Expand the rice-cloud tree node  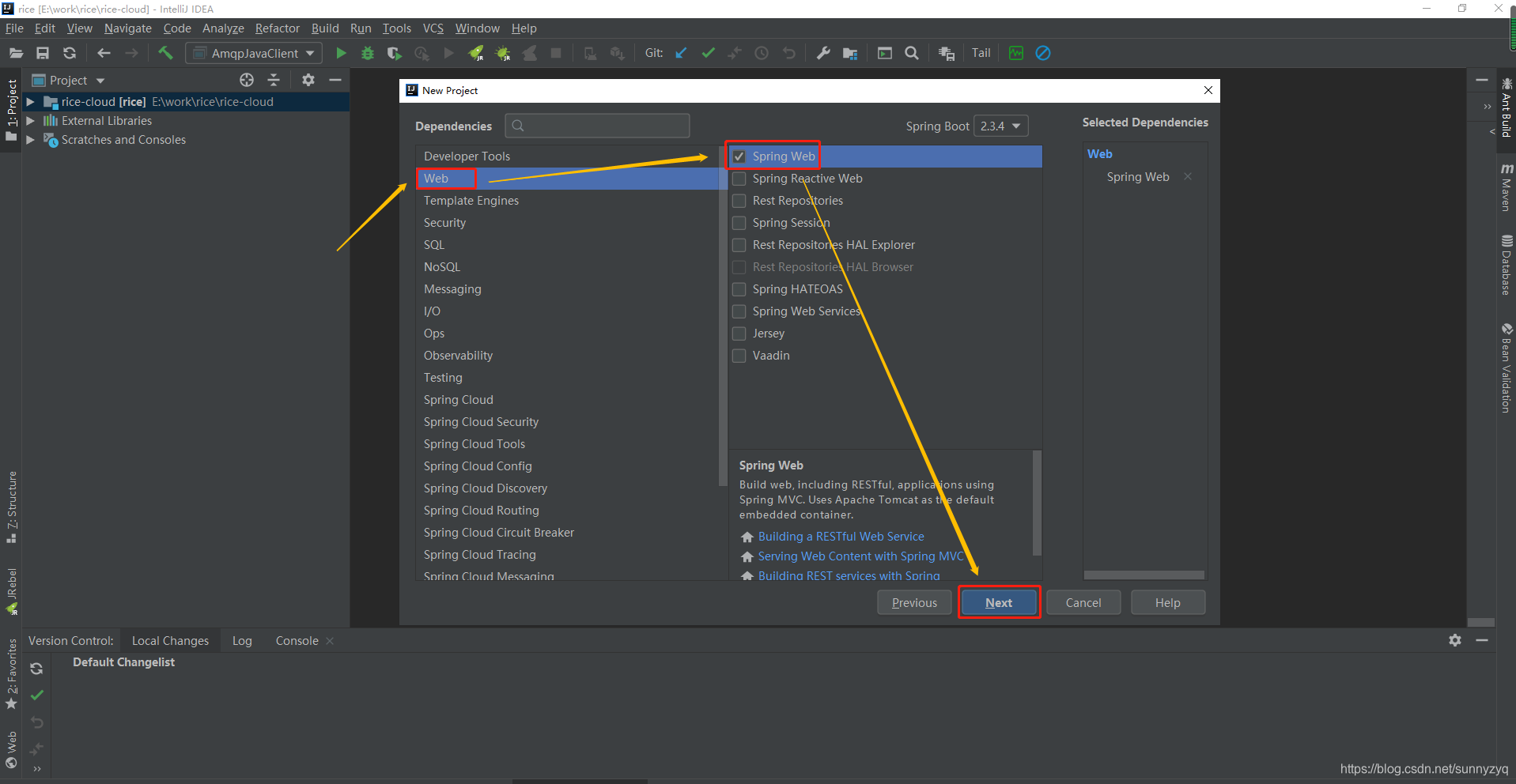[30, 102]
